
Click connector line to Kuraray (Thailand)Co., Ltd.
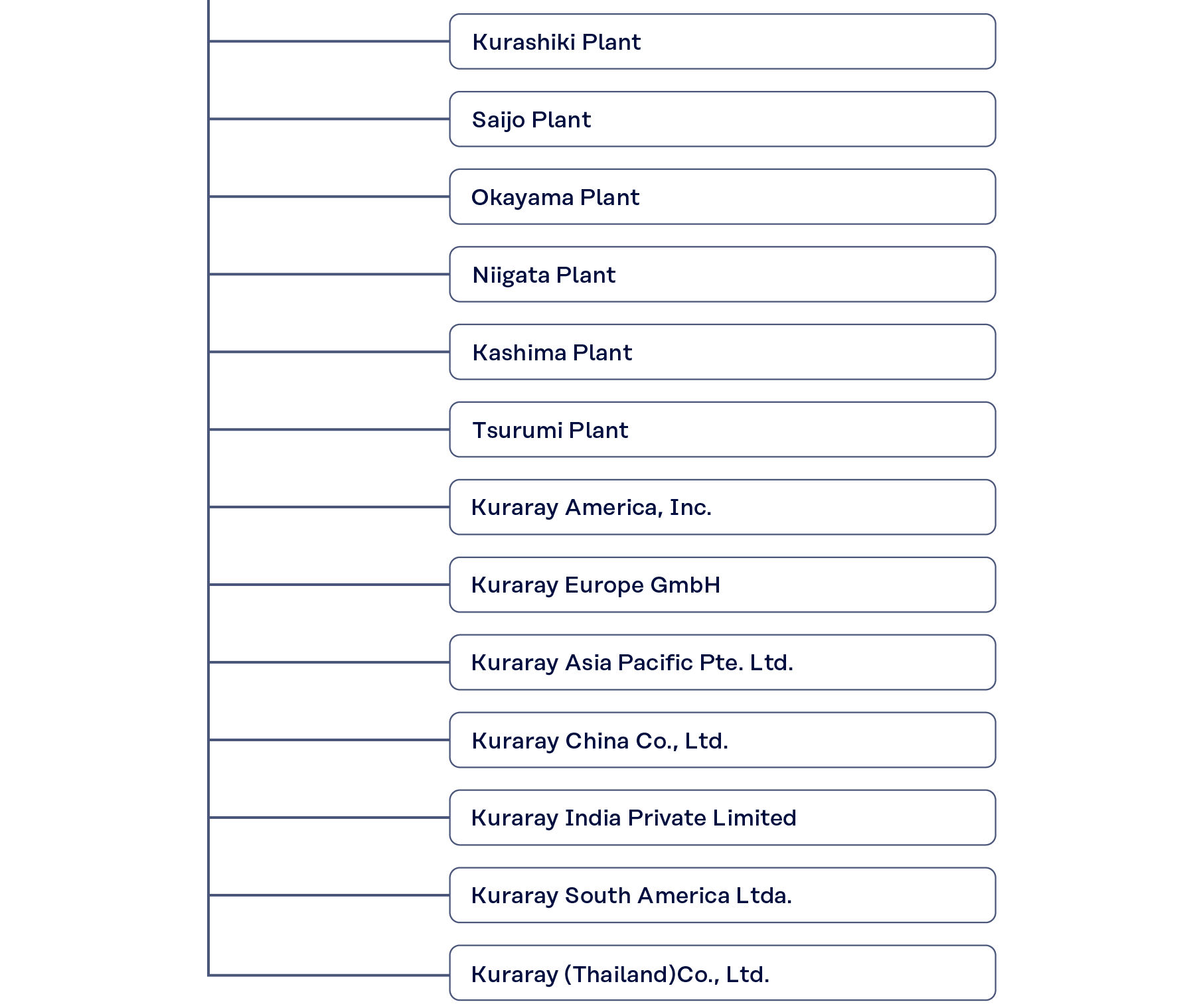(329, 975)
